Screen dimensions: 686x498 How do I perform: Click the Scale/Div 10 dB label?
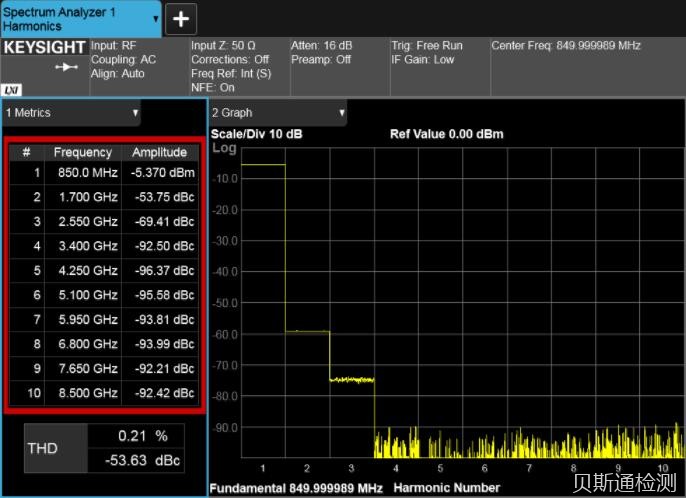[x=257, y=134]
